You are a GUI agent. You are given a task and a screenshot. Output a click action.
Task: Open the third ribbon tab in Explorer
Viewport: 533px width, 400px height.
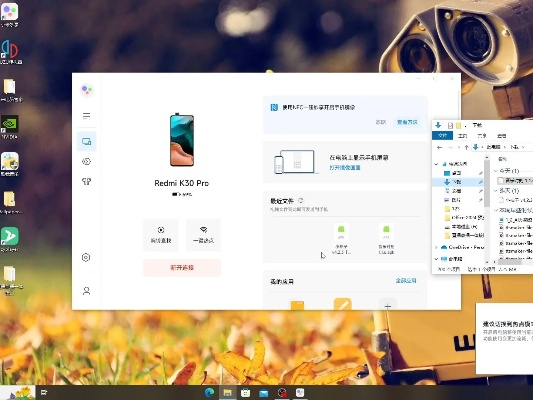coord(482,136)
